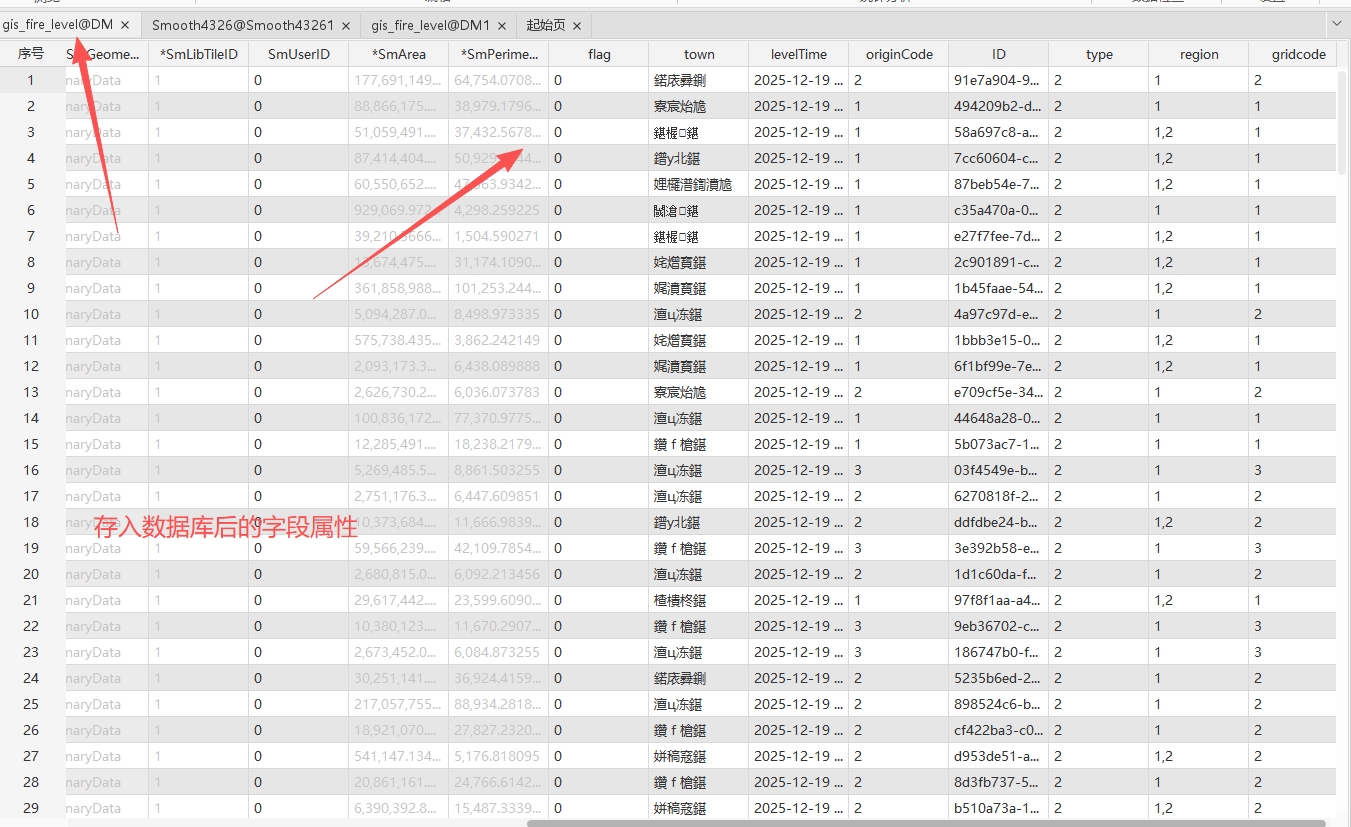Close the gis_fire_level@DM1 tab
Screen dimensions: 1351x827
coord(502,25)
